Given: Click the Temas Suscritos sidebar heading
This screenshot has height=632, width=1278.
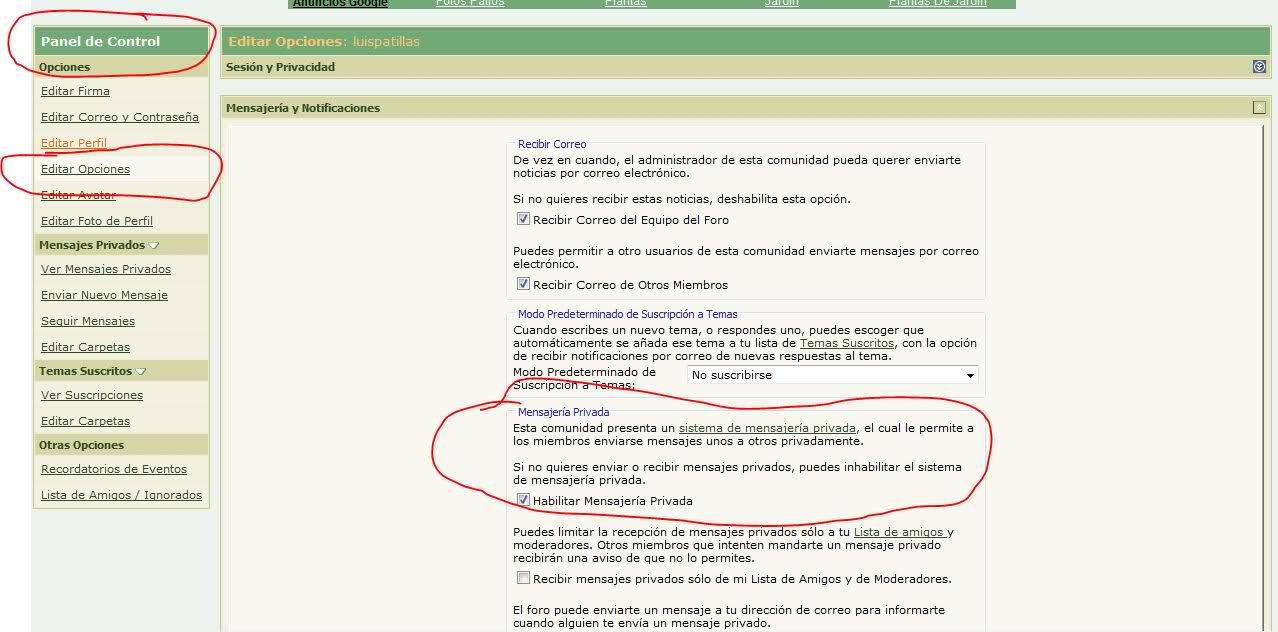Looking at the screenshot, I should pyautogui.click(x=85, y=371).
